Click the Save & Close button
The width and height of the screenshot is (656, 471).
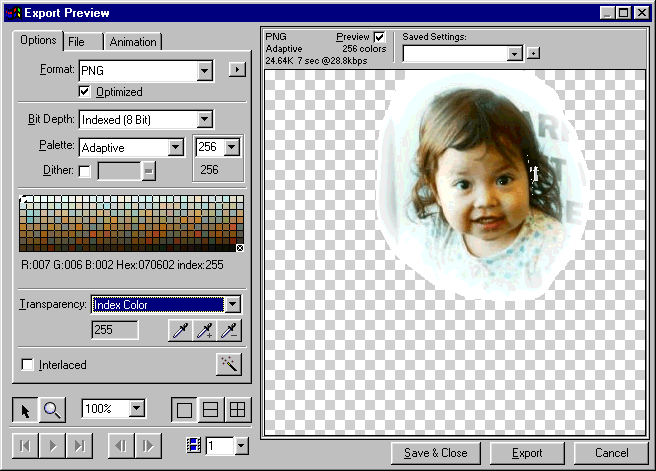[x=435, y=453]
